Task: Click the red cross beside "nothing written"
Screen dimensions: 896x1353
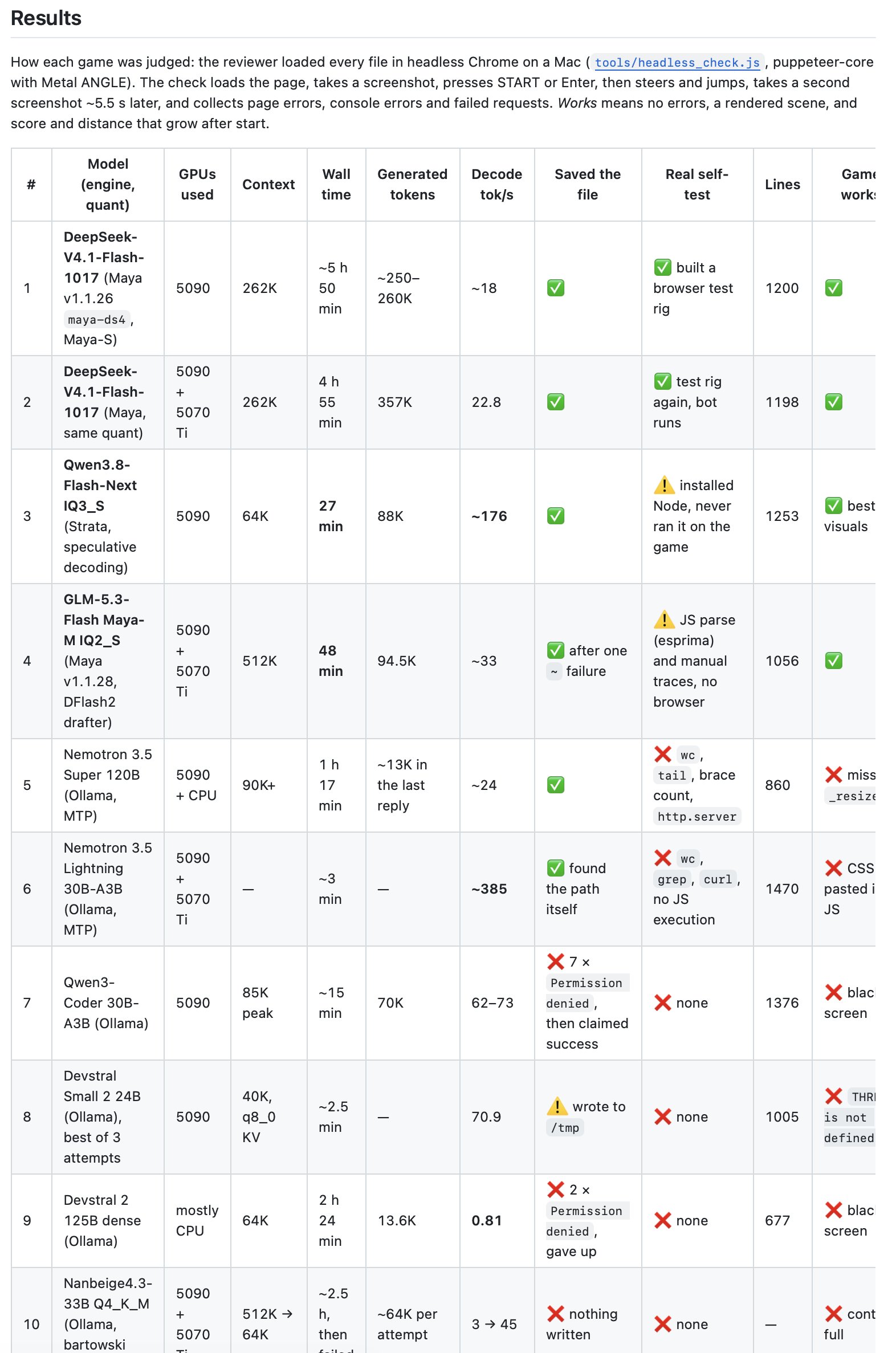Action: [555, 1314]
